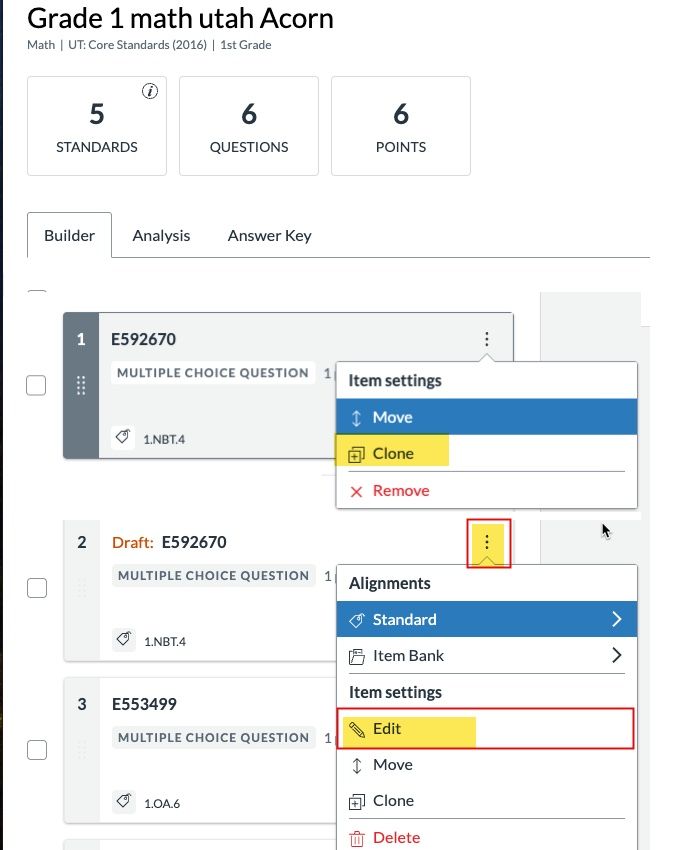Click the E553499 question title
The image size is (683, 850).
point(144,704)
